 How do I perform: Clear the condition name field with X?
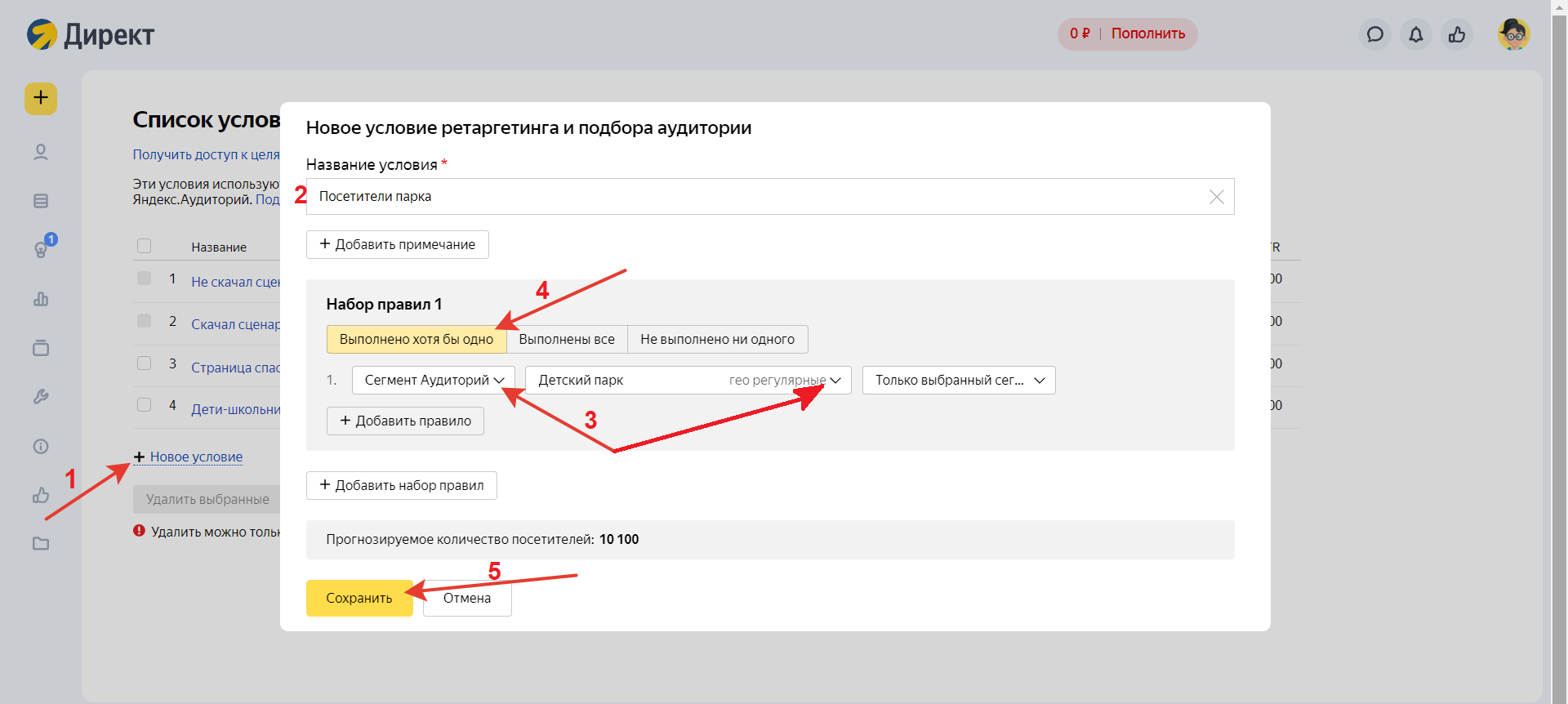[1216, 197]
